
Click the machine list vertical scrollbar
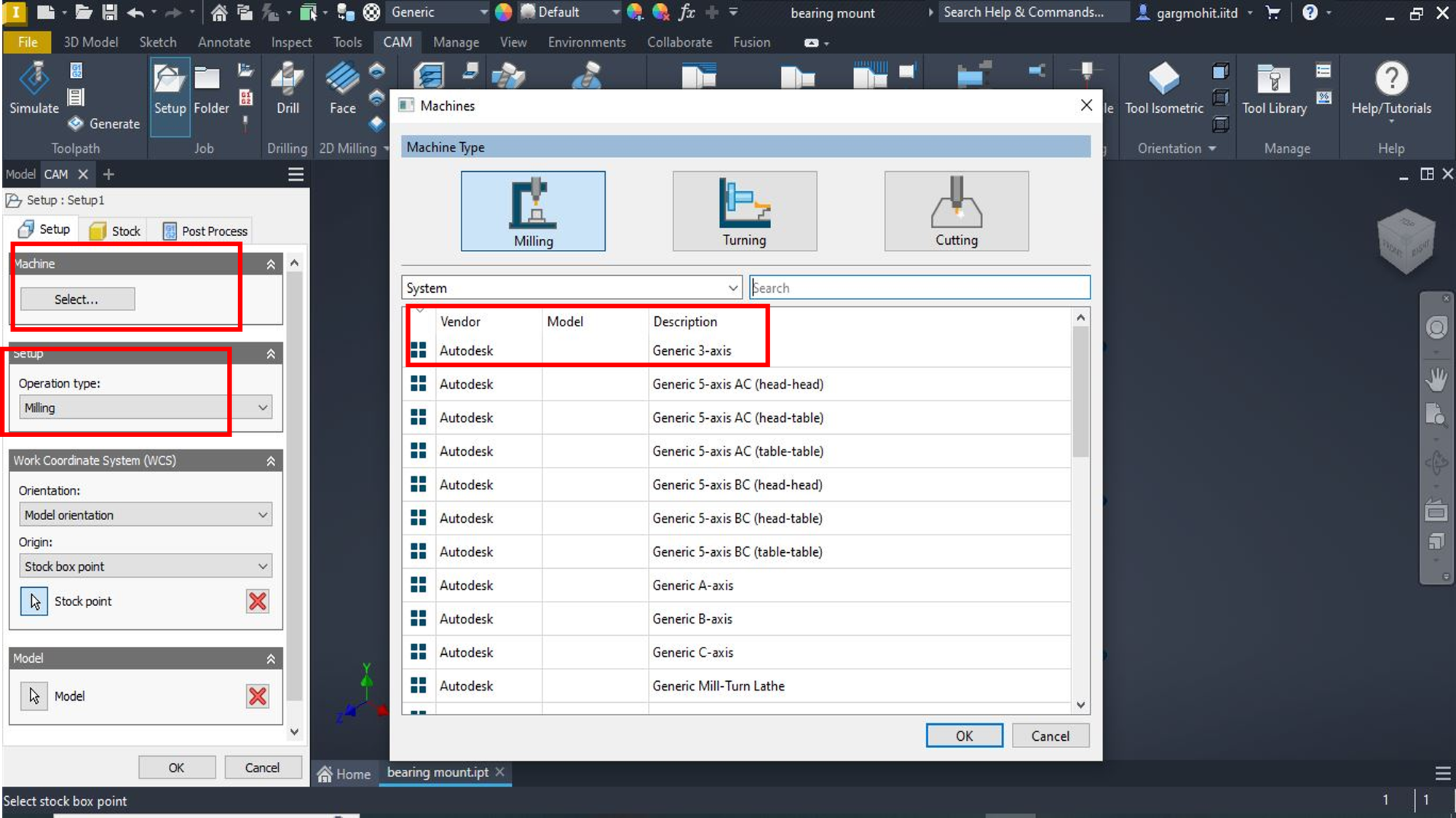pyautogui.click(x=1081, y=393)
